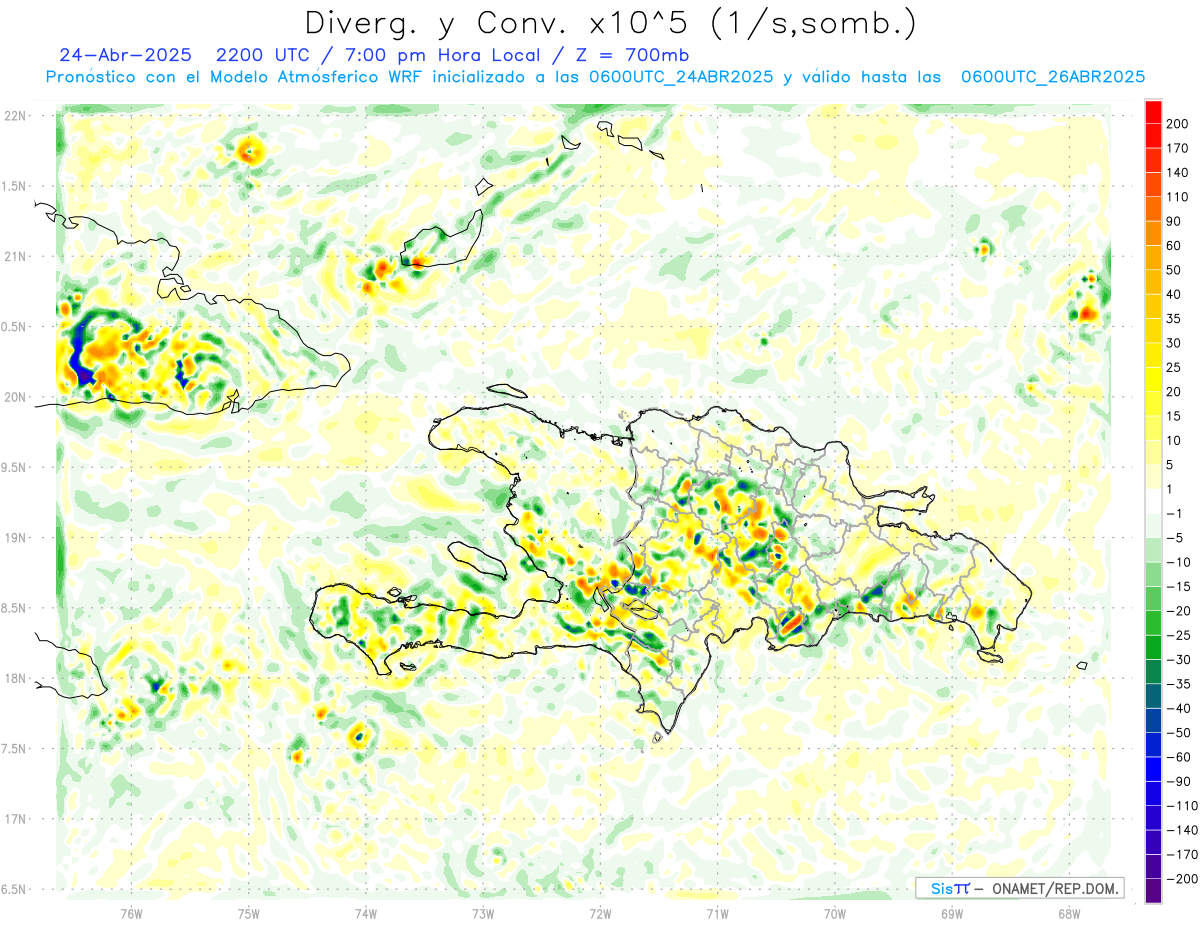Click the '70W' longitude label
Viewport: 1200px width, 927px height.
coord(835,913)
